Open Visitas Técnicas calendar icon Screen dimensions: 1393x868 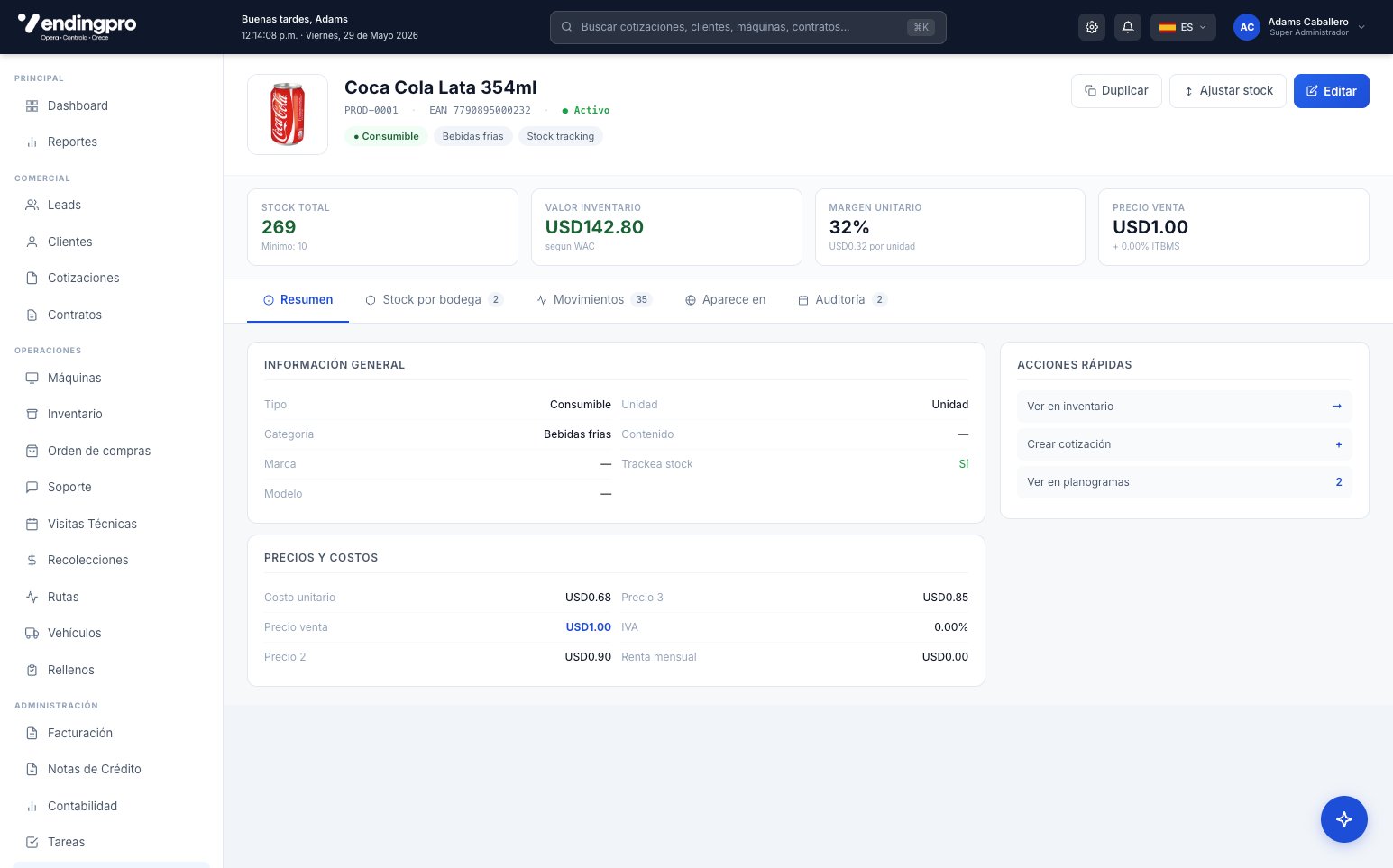click(32, 524)
